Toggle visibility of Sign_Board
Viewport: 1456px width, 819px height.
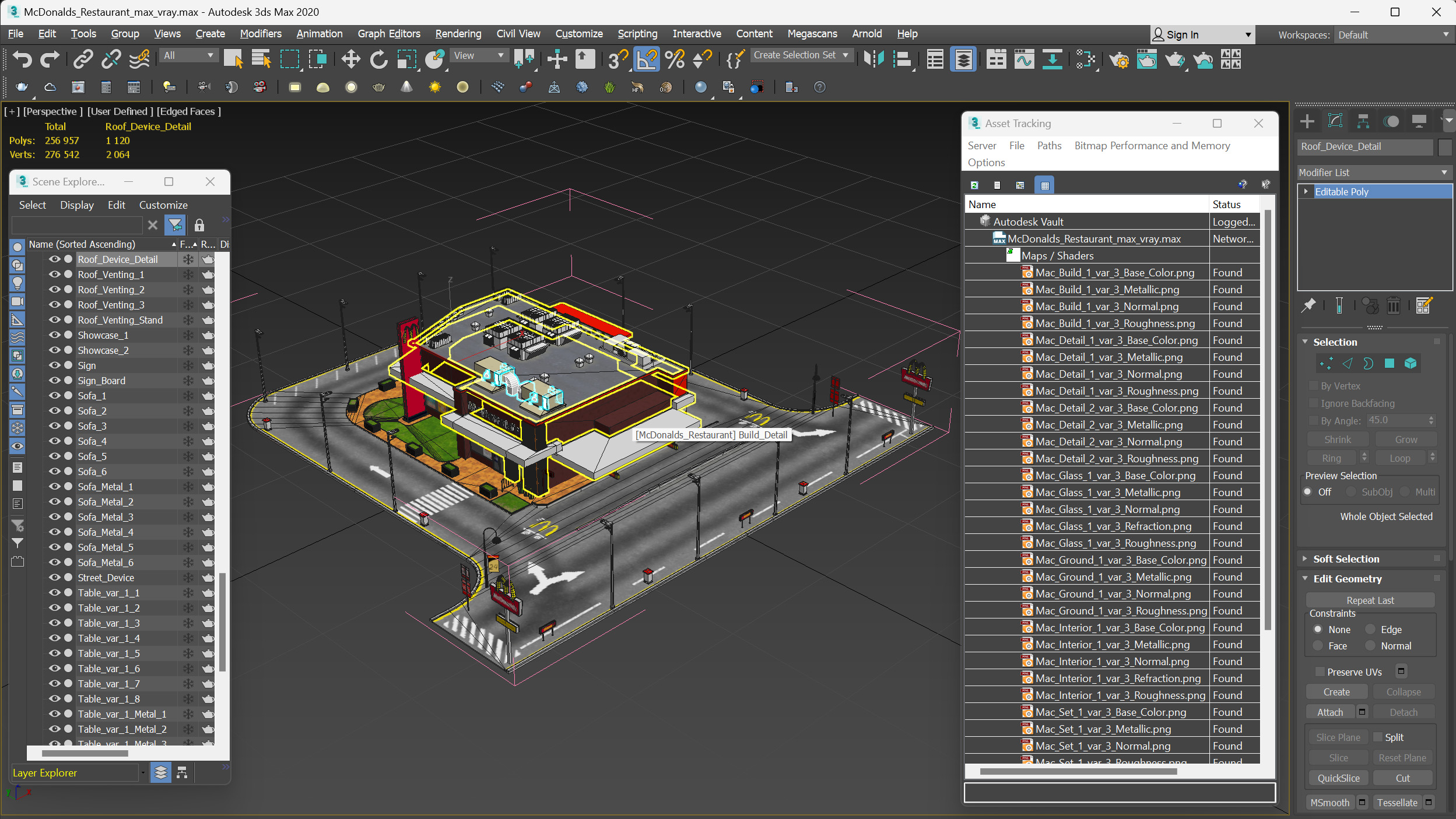(54, 381)
